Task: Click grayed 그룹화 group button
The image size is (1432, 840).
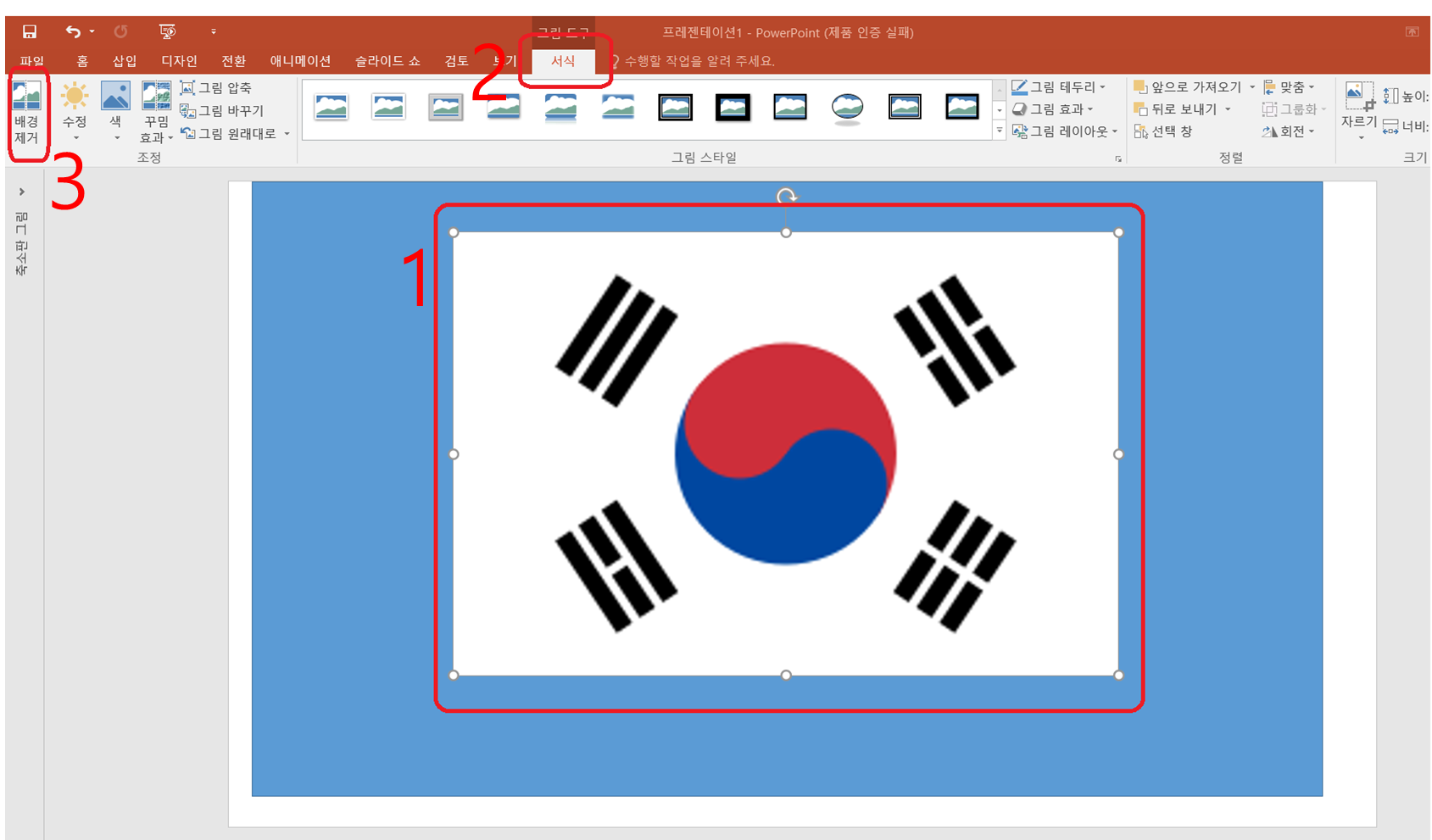Action: pyautogui.click(x=1294, y=109)
